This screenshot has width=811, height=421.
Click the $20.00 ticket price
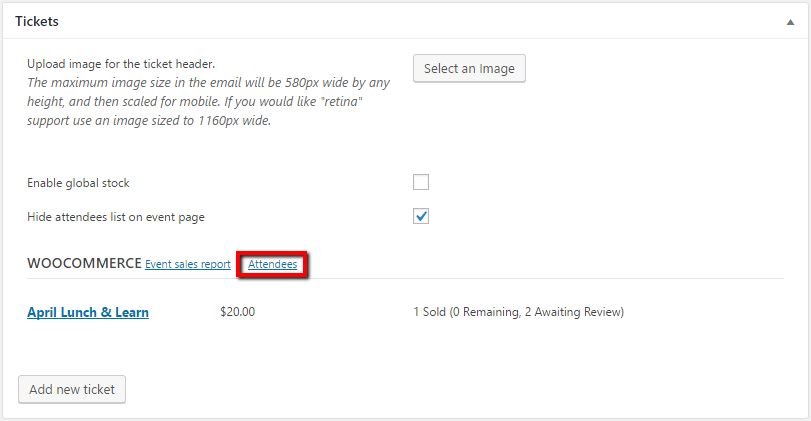(237, 312)
